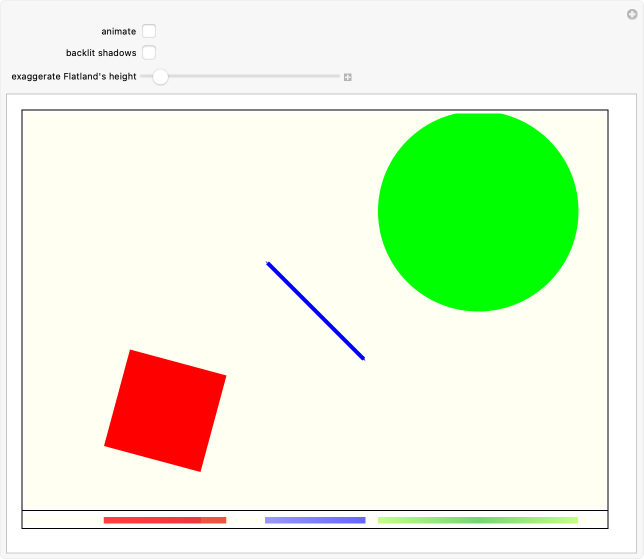Click the "exaggerate Flatland's height" label
This screenshot has height=560, width=644.
pos(74,76)
